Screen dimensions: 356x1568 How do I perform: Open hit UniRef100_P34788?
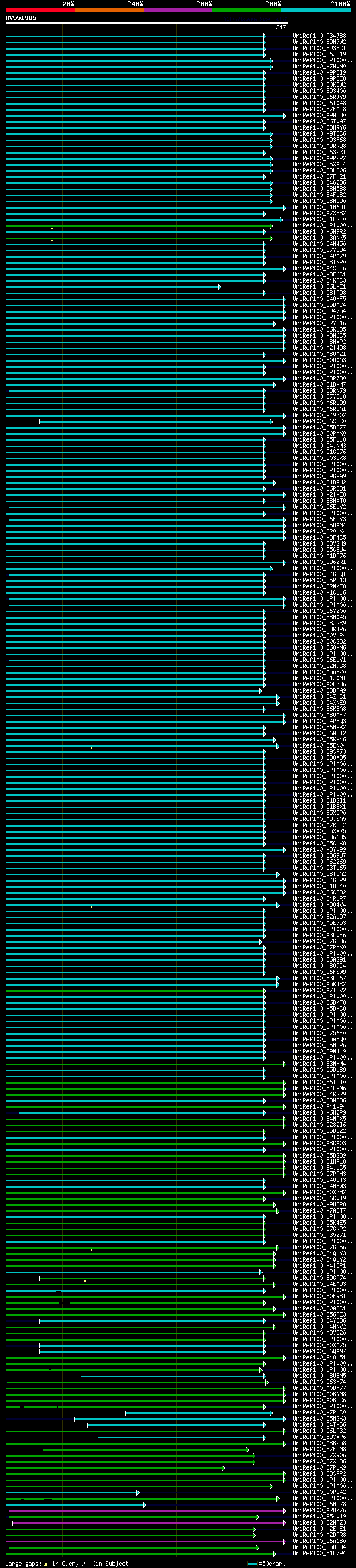click(319, 36)
